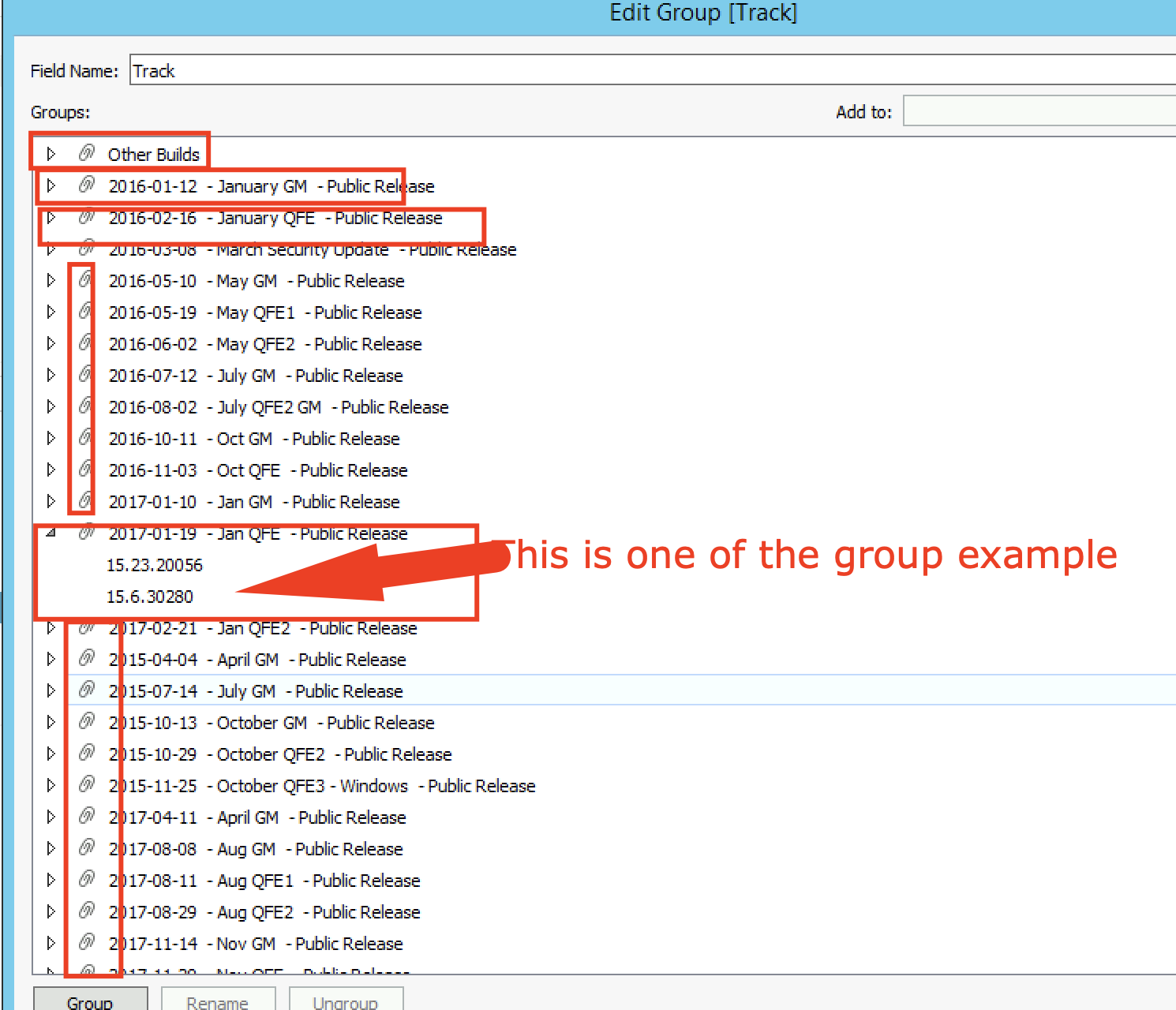Click paperclip icon of July QFE2 GM
Viewport: 1176px width, 1010px height.
[x=87, y=406]
